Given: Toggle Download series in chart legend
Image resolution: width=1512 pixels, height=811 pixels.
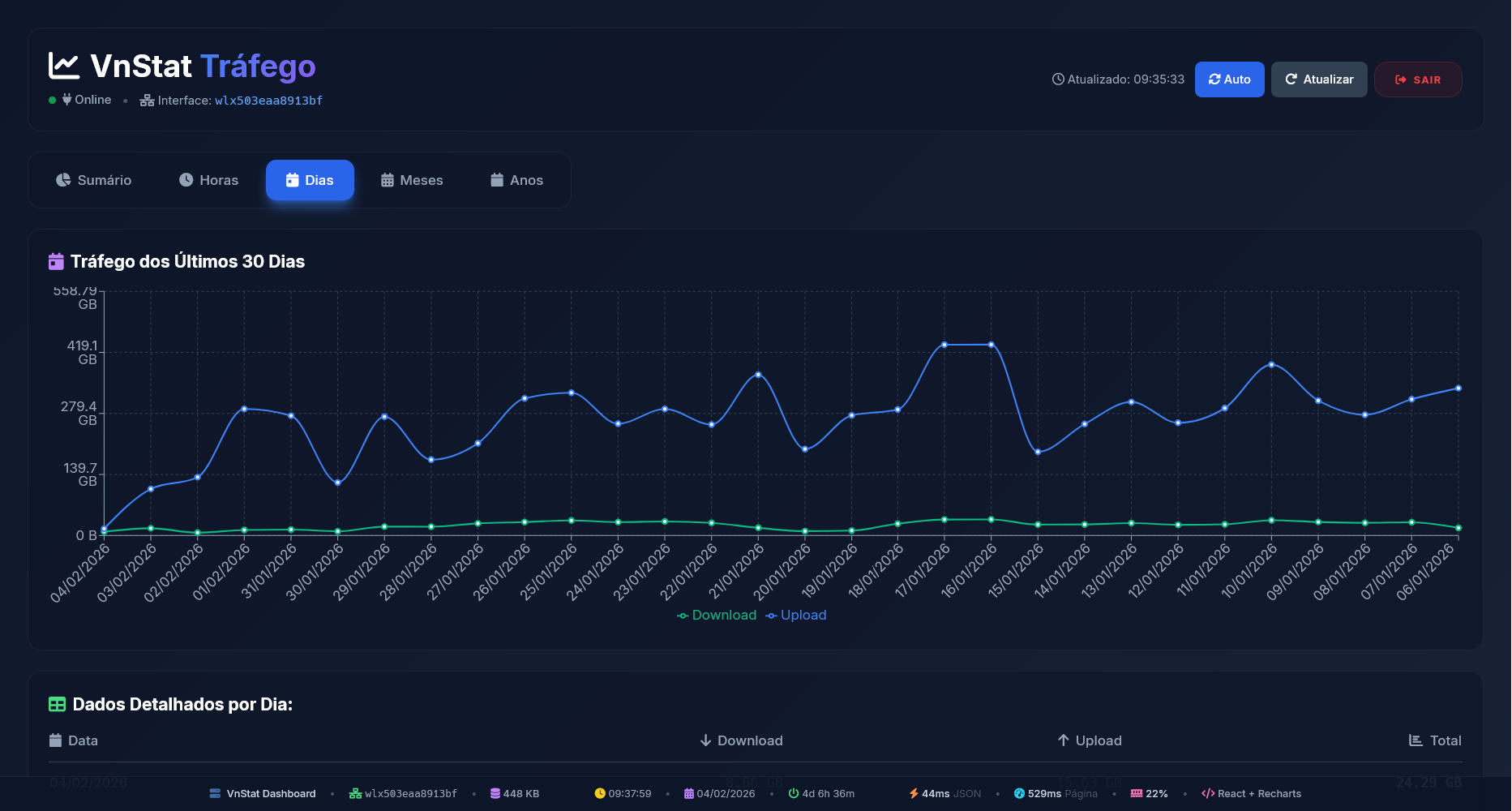Looking at the screenshot, I should [x=717, y=615].
